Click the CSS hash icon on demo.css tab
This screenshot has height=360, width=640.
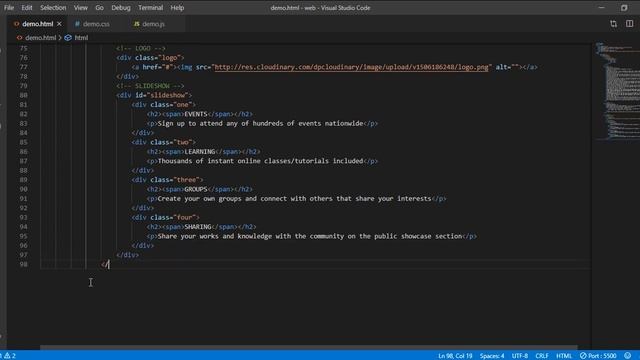pos(77,24)
